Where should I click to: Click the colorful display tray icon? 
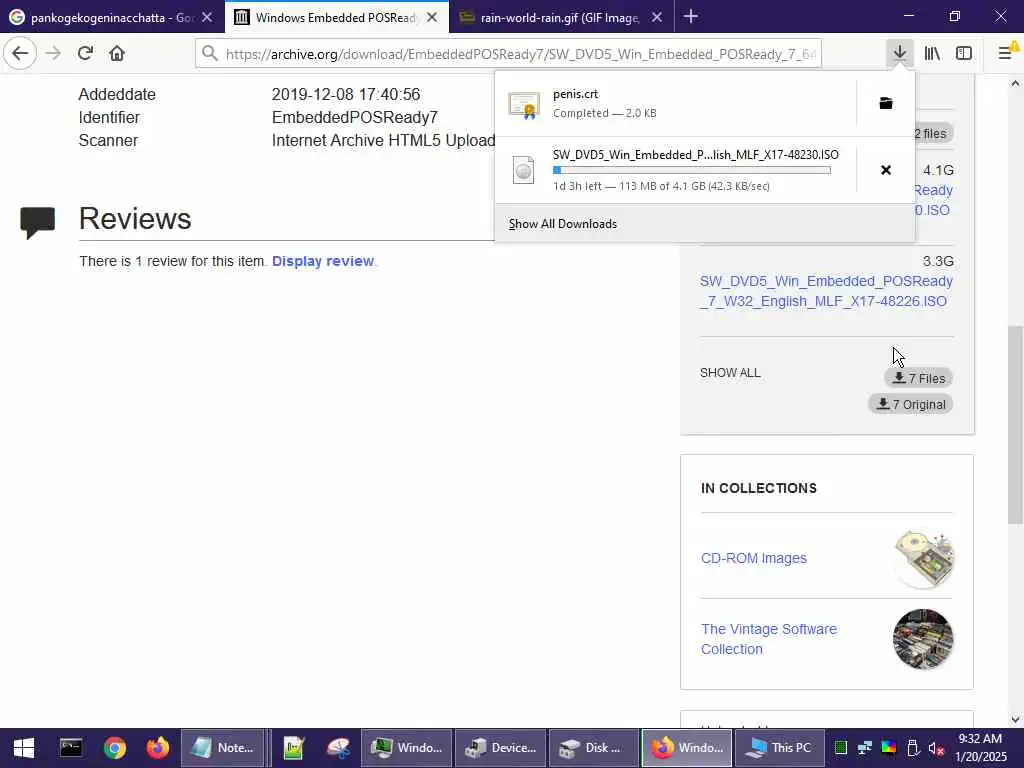(x=889, y=748)
